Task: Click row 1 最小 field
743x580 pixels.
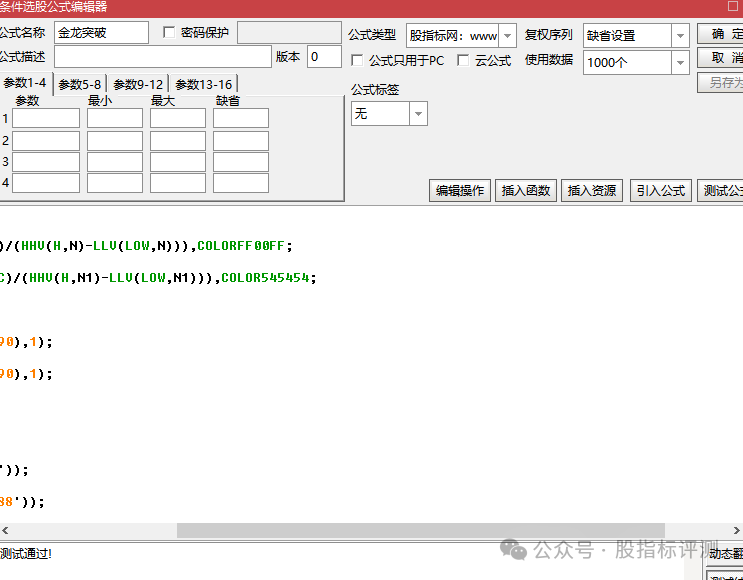Action: (x=115, y=118)
